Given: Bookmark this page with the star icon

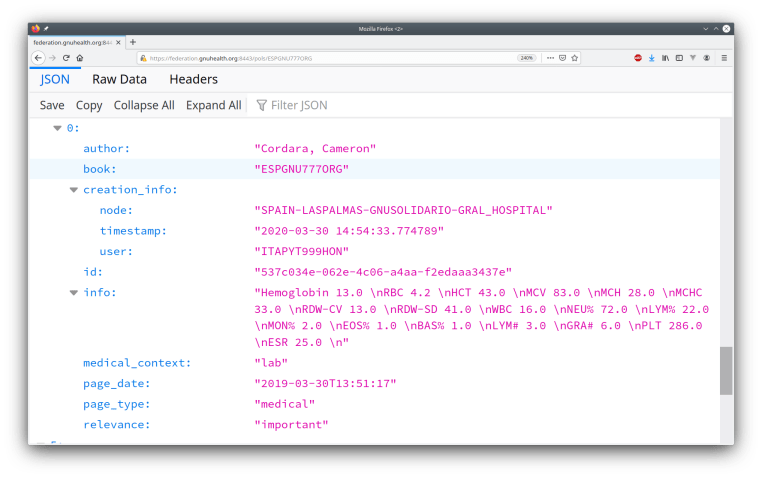Looking at the screenshot, I should click(574, 58).
